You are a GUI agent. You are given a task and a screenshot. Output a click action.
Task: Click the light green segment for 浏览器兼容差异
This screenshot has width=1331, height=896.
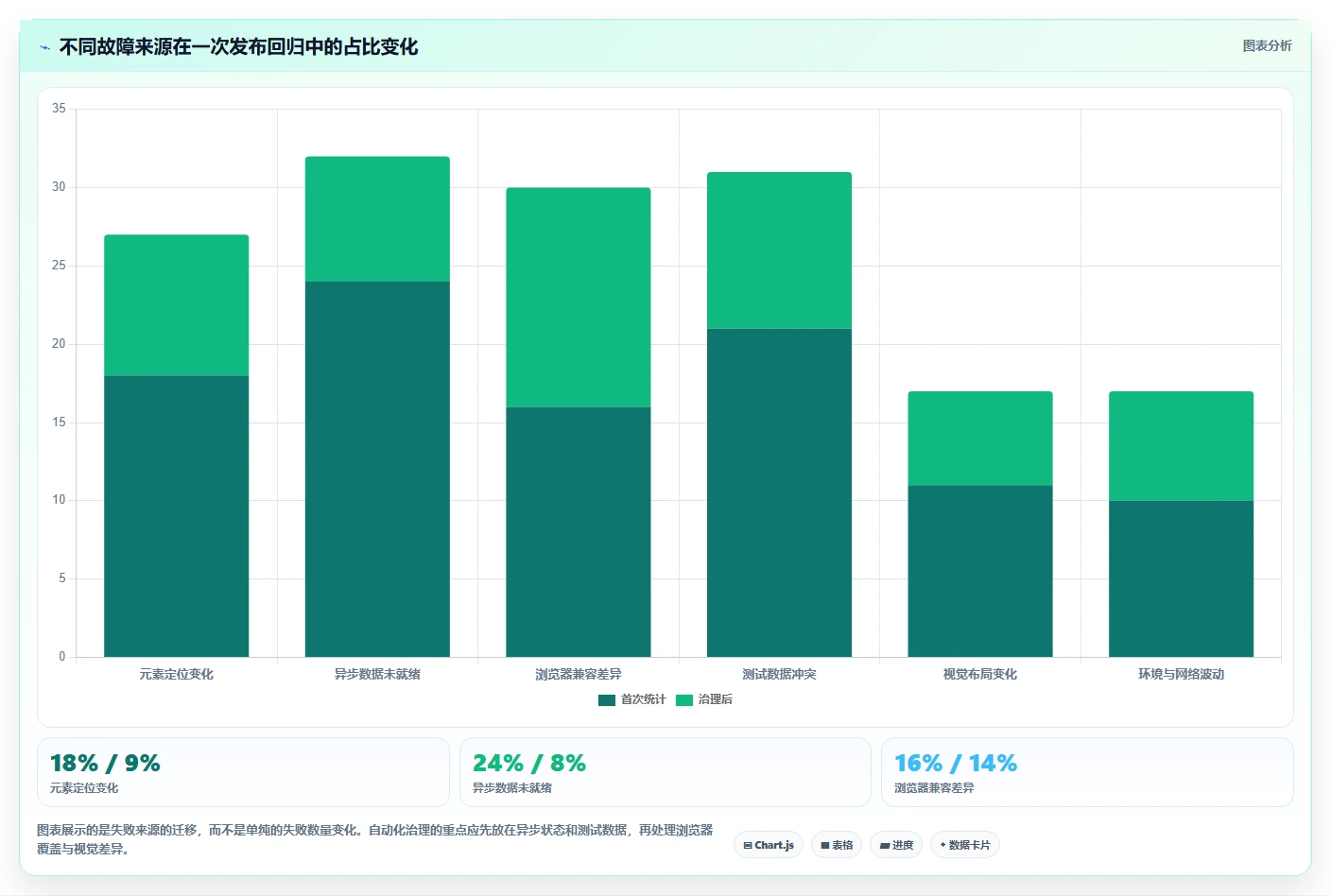tap(579, 298)
